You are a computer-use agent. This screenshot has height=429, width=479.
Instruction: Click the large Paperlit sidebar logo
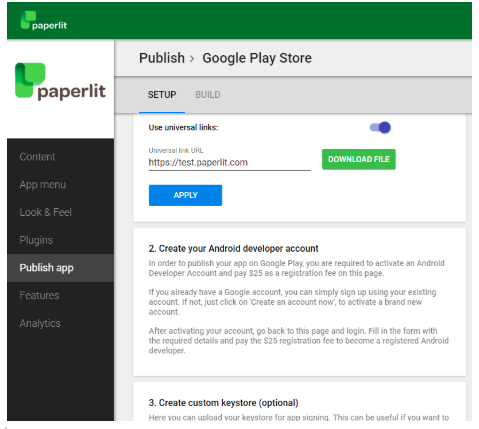click(60, 81)
